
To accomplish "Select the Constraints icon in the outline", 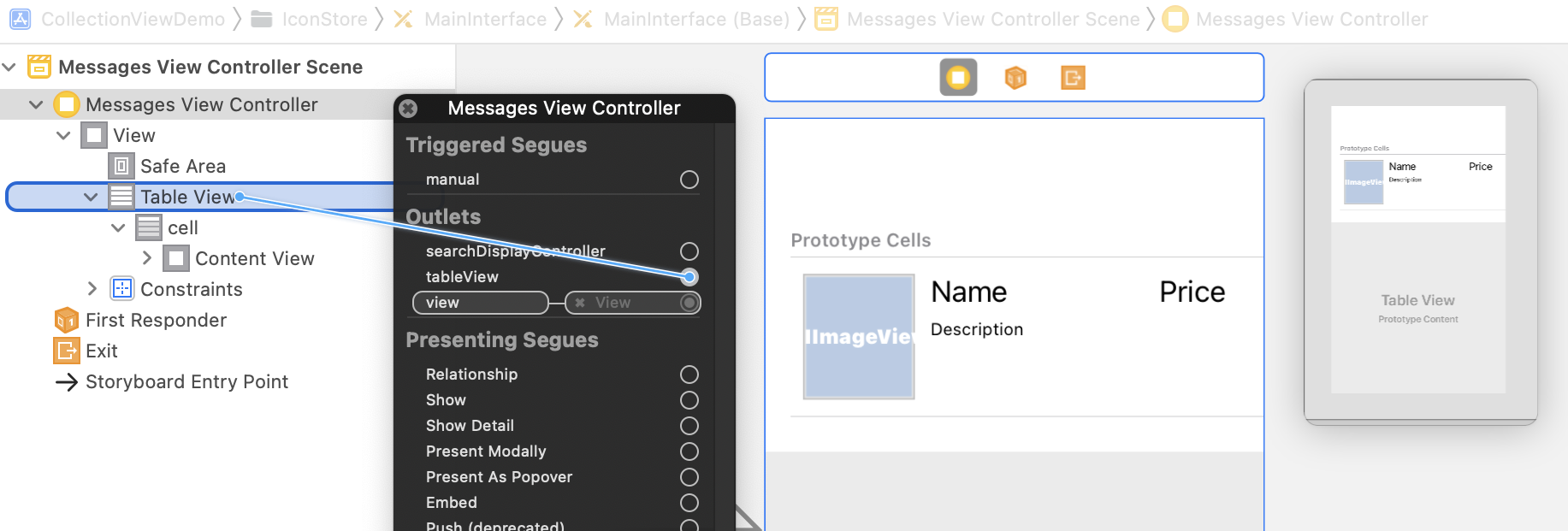I will 121,289.
